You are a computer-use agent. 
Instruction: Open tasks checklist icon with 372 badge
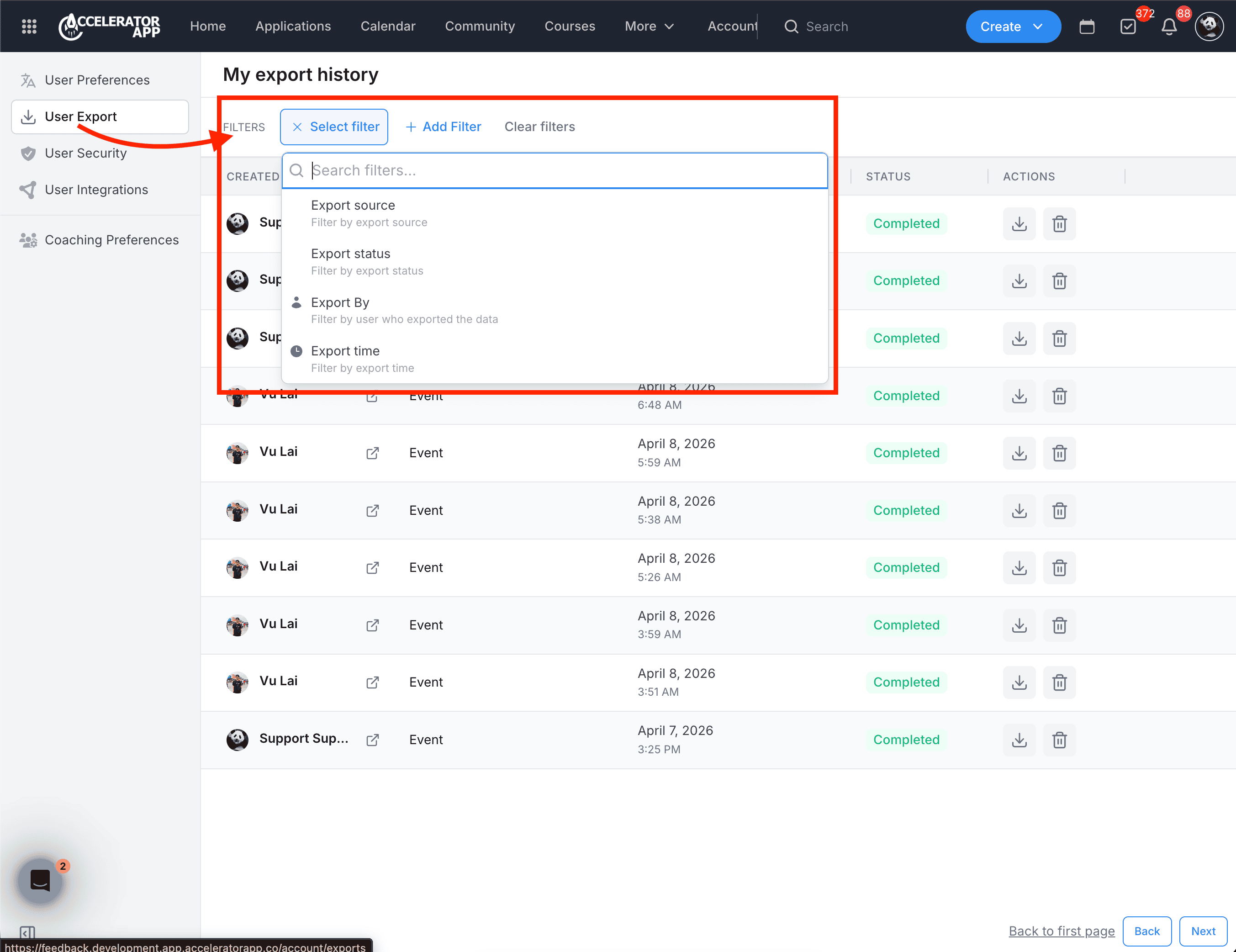coord(1128,26)
